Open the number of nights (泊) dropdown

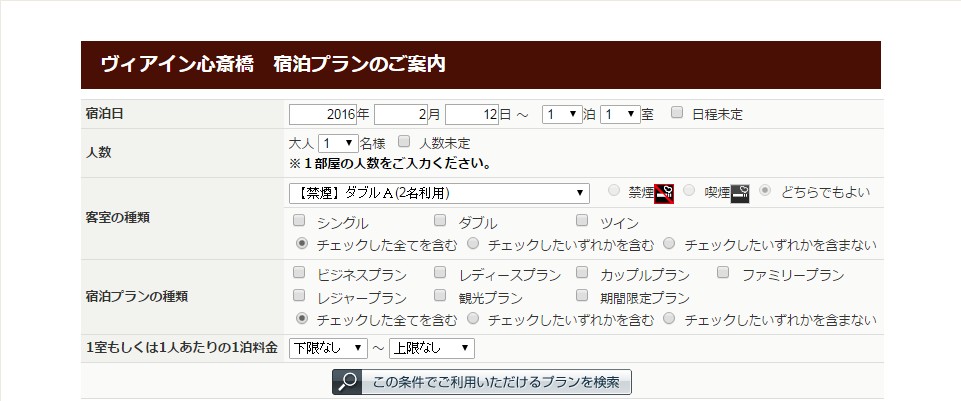pos(562,114)
